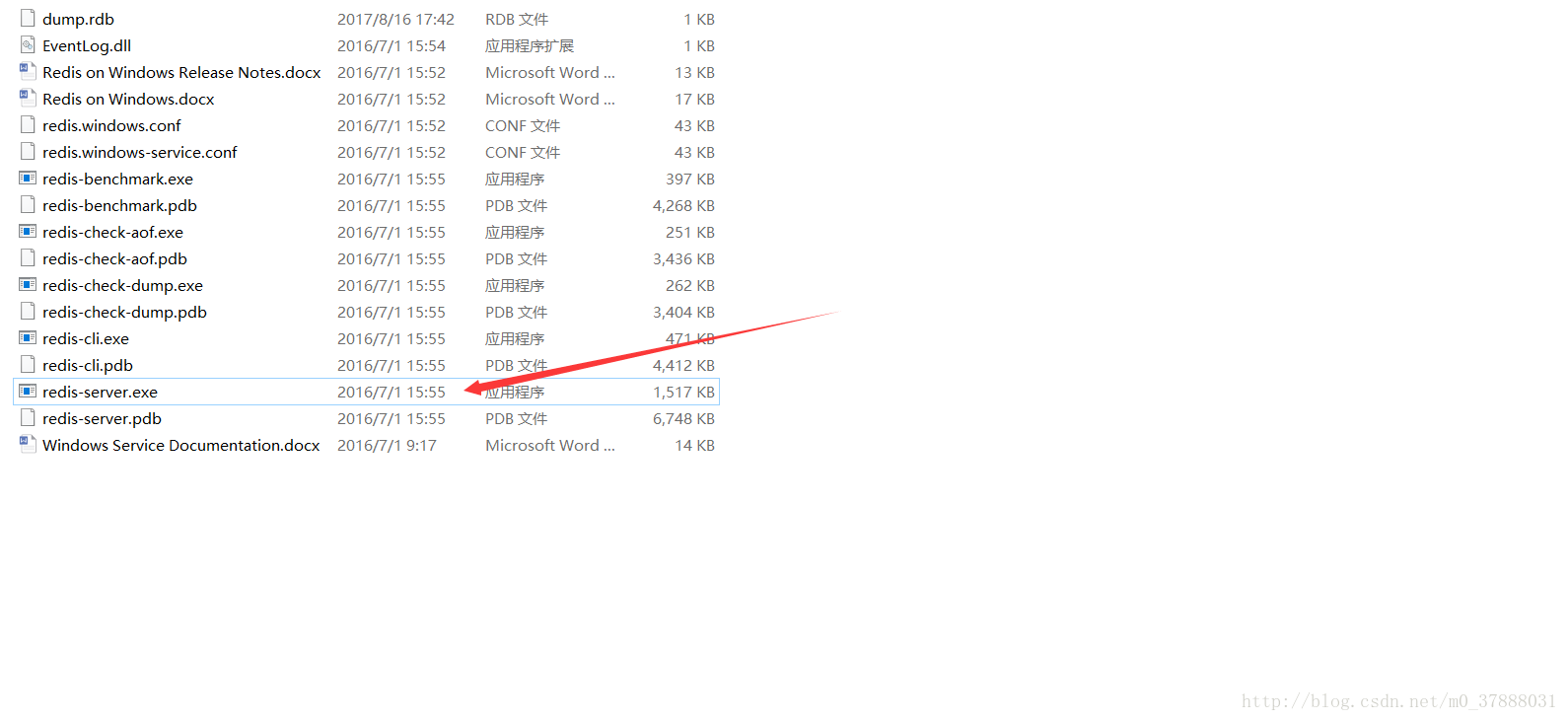Select the redis-server.pdb file name
The image size is (1568, 721).
pyautogui.click(x=102, y=419)
